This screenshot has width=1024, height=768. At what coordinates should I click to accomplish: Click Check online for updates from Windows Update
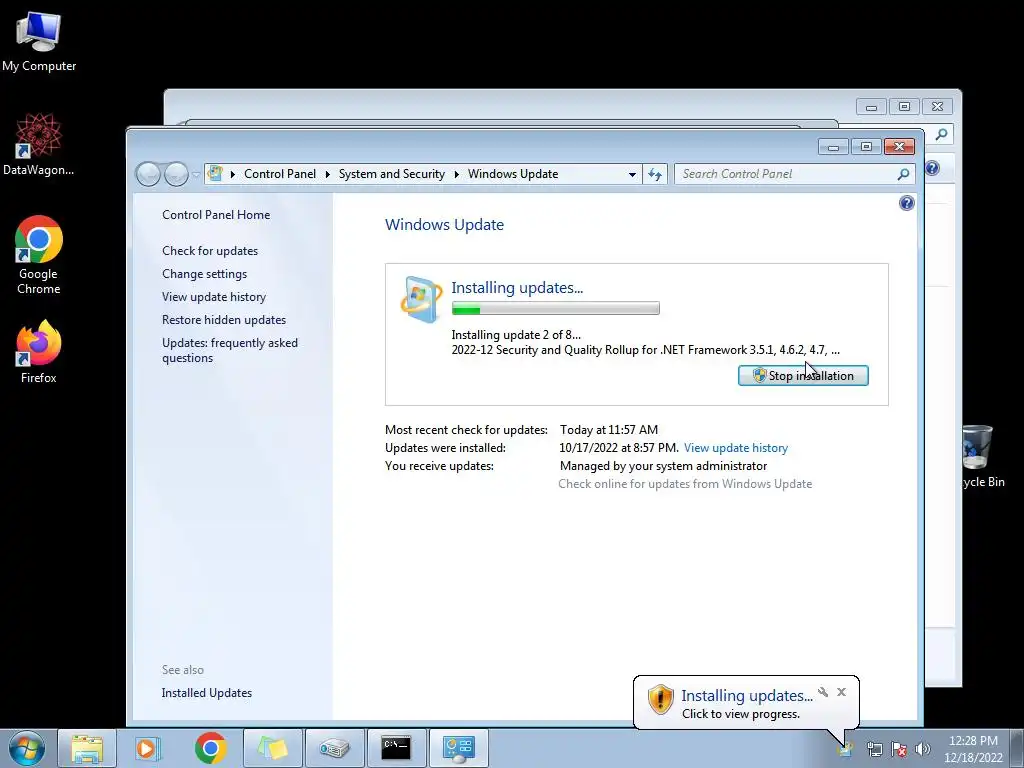coord(685,484)
